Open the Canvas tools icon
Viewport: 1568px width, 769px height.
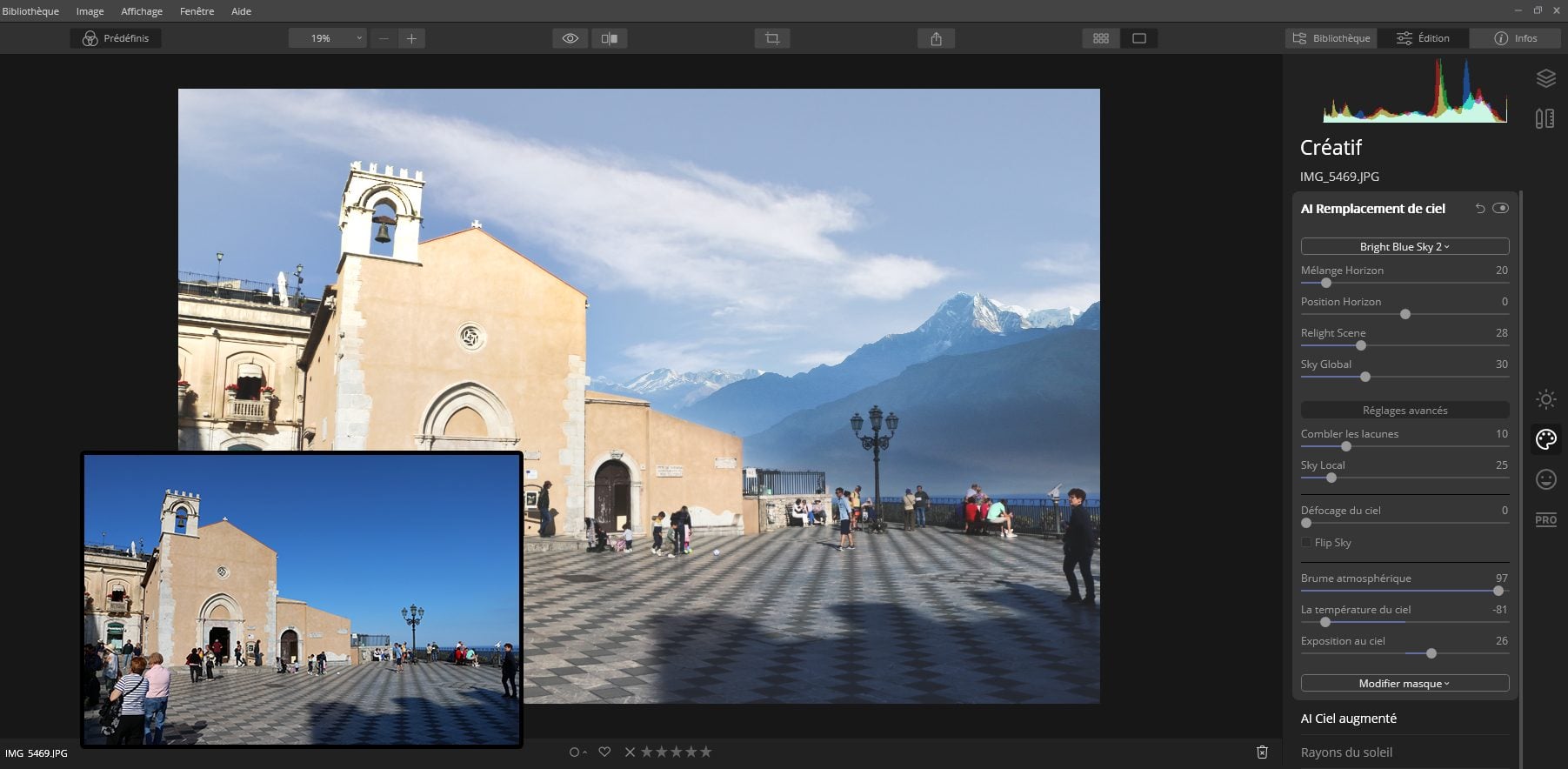pyautogui.click(x=1545, y=118)
